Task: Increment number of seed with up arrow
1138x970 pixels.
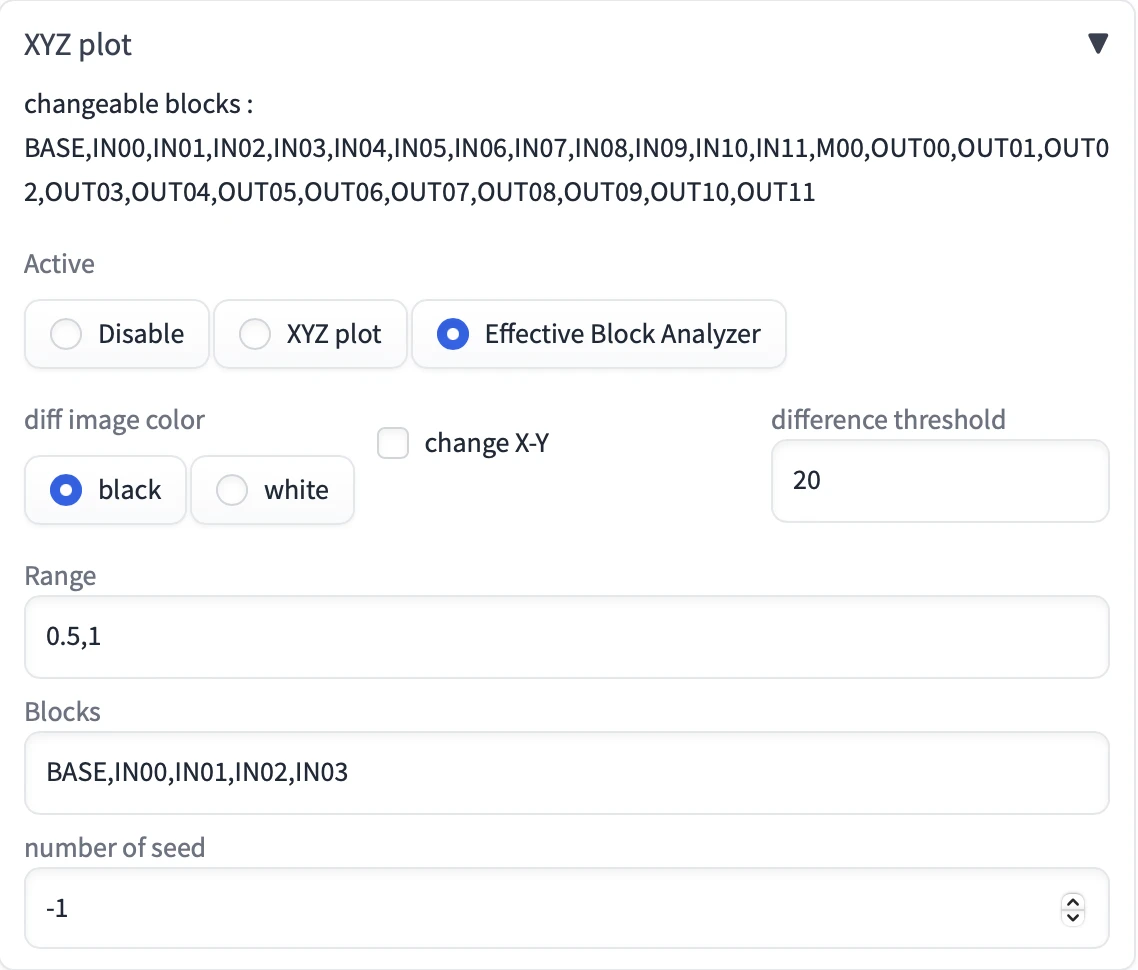Action: click(1073, 901)
